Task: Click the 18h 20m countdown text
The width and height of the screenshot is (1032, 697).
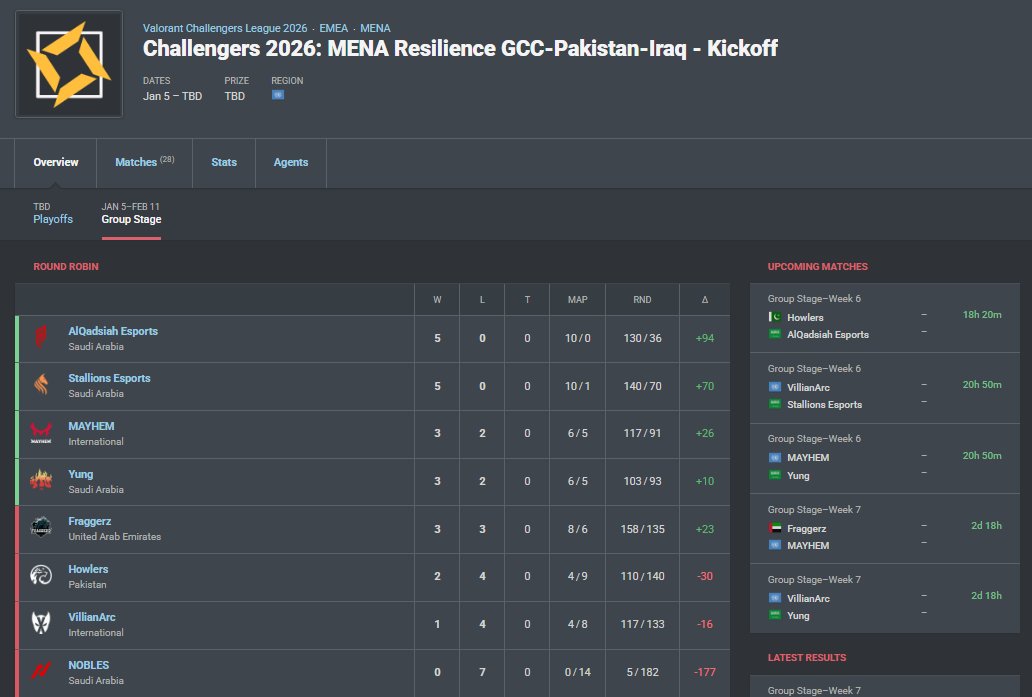Action: point(982,315)
